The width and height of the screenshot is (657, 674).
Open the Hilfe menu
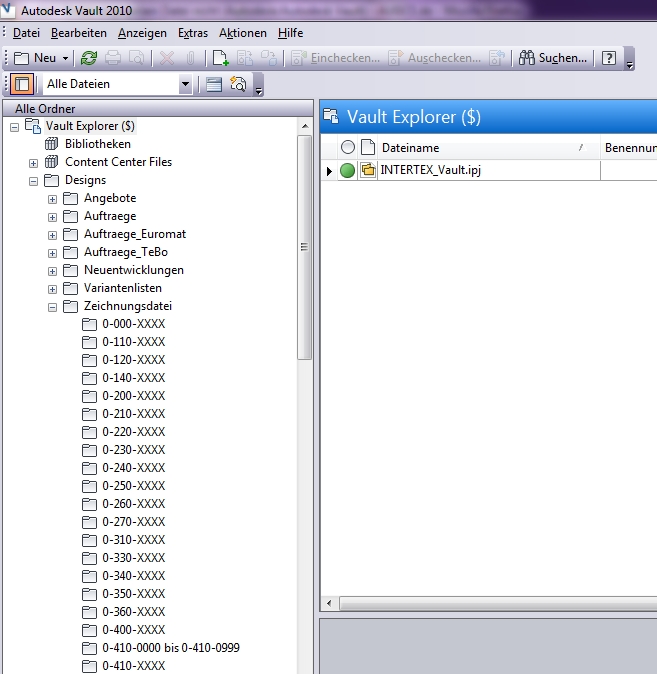pyautogui.click(x=290, y=33)
